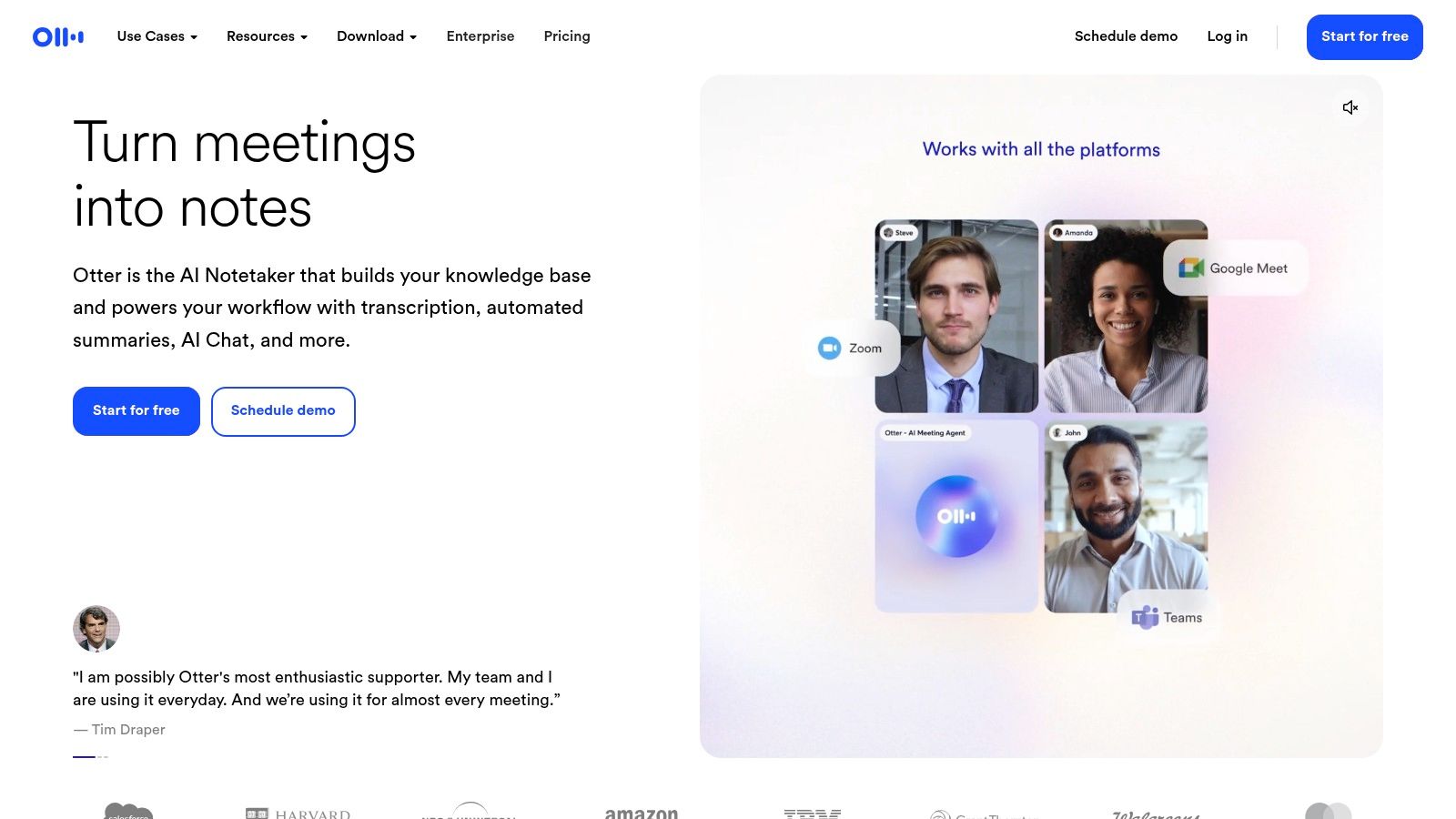Screen dimensions: 1456x819
Task: Click the Microsoft Teams badge
Action: tap(1168, 618)
